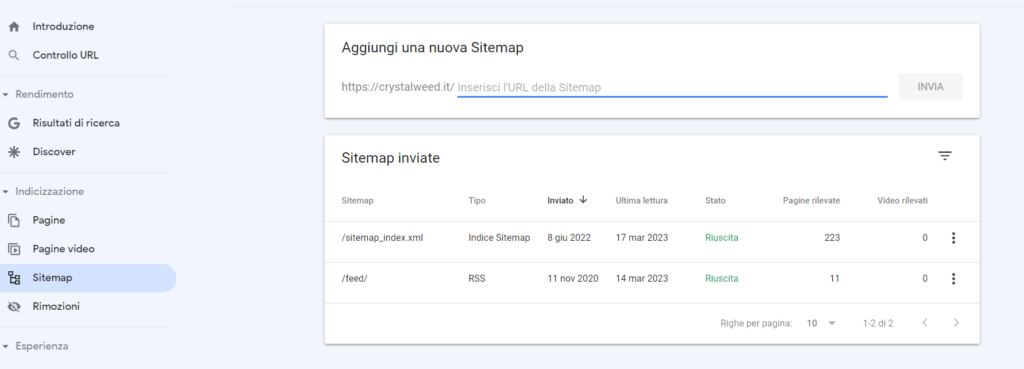This screenshot has height=369, width=1024.
Task: Click the 14 mar 2023 date cell
Action: click(641, 279)
